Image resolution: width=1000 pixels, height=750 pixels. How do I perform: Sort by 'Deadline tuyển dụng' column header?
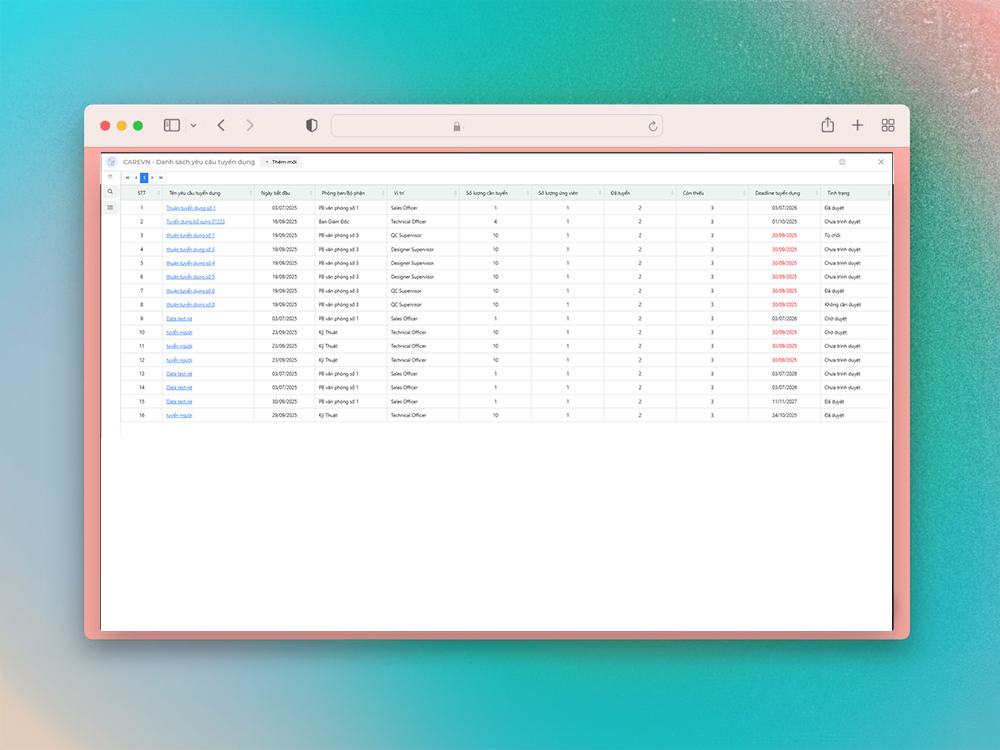pyautogui.click(x=777, y=193)
